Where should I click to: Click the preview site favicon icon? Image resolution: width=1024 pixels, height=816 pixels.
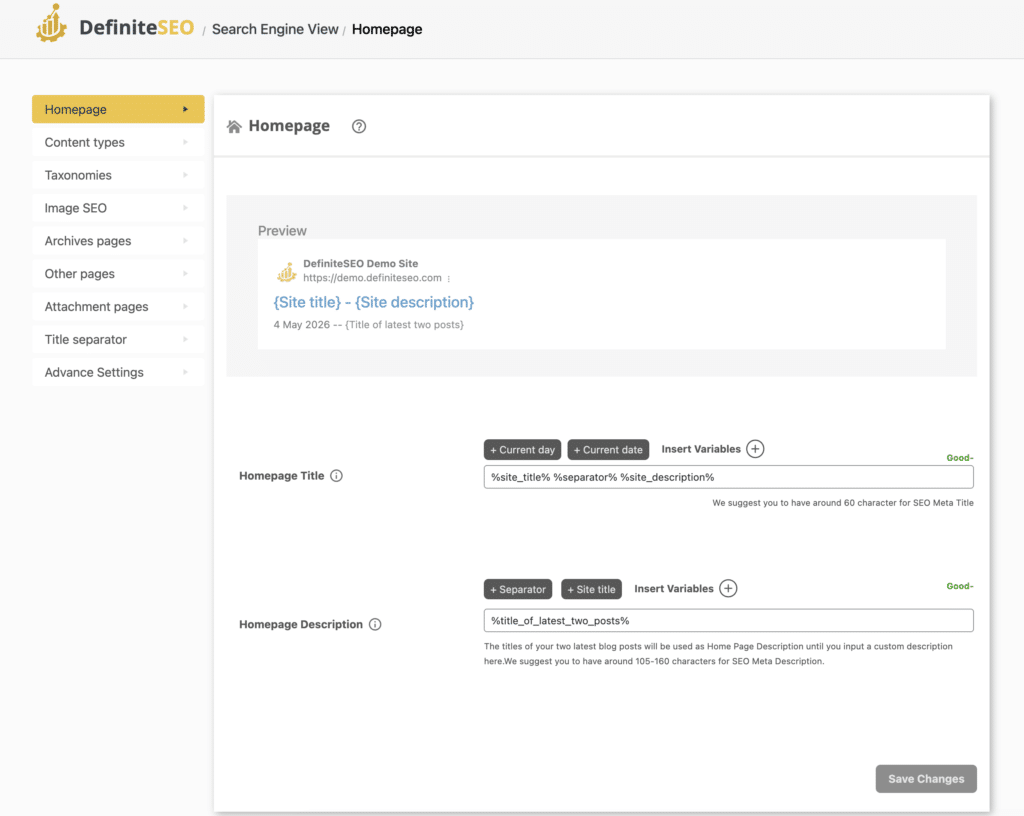click(286, 272)
